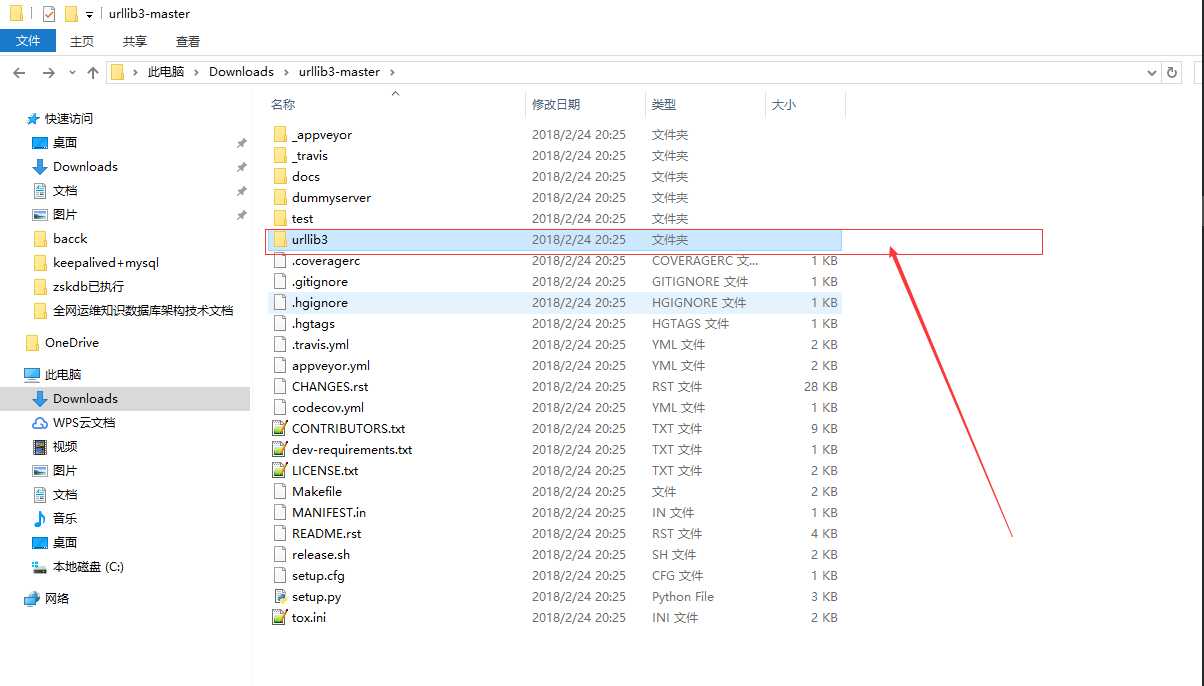1204x686 pixels.
Task: Expand chevron after urllib3-master in path
Action: 392,72
